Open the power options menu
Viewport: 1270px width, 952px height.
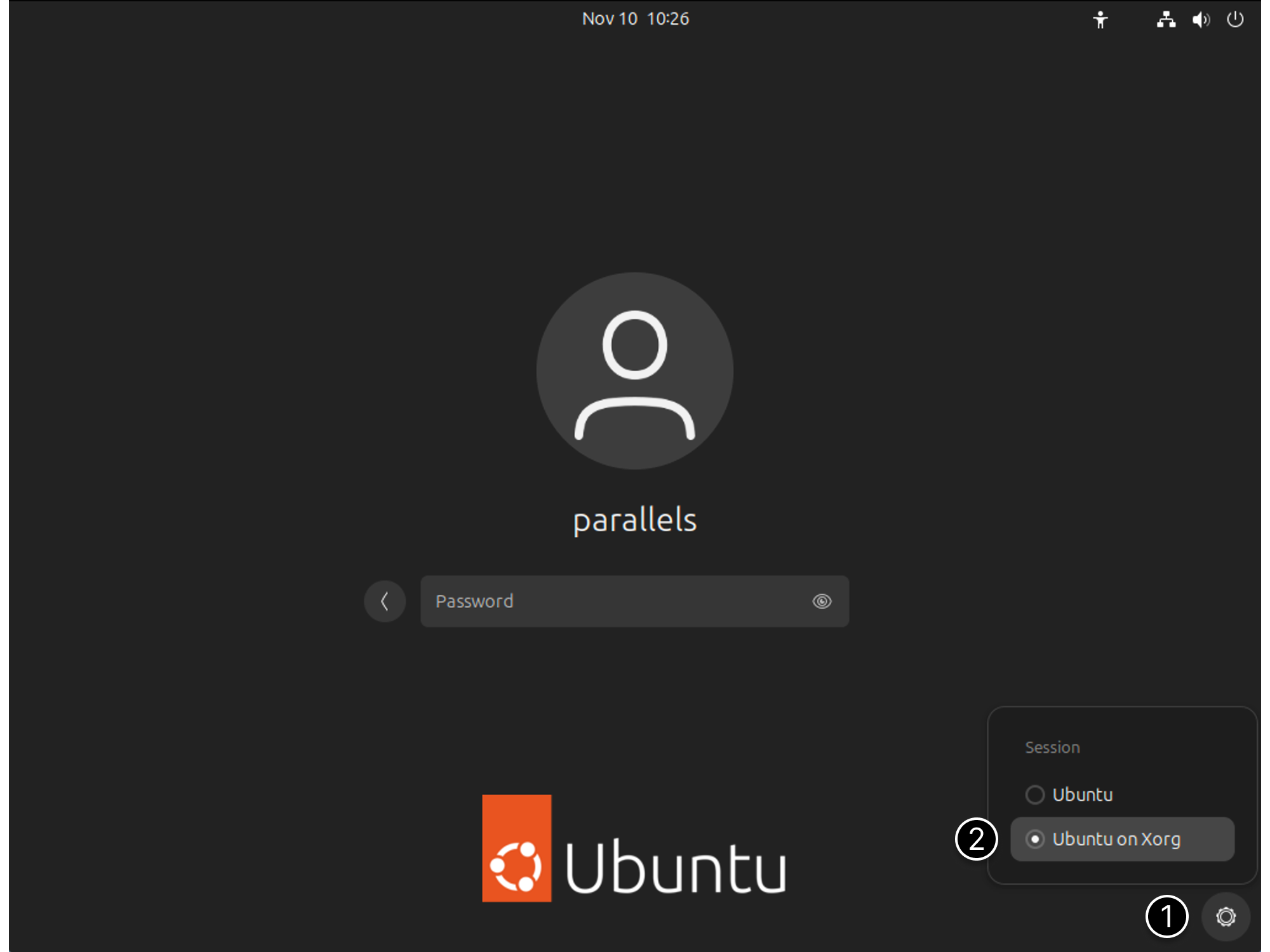pyautogui.click(x=1236, y=19)
